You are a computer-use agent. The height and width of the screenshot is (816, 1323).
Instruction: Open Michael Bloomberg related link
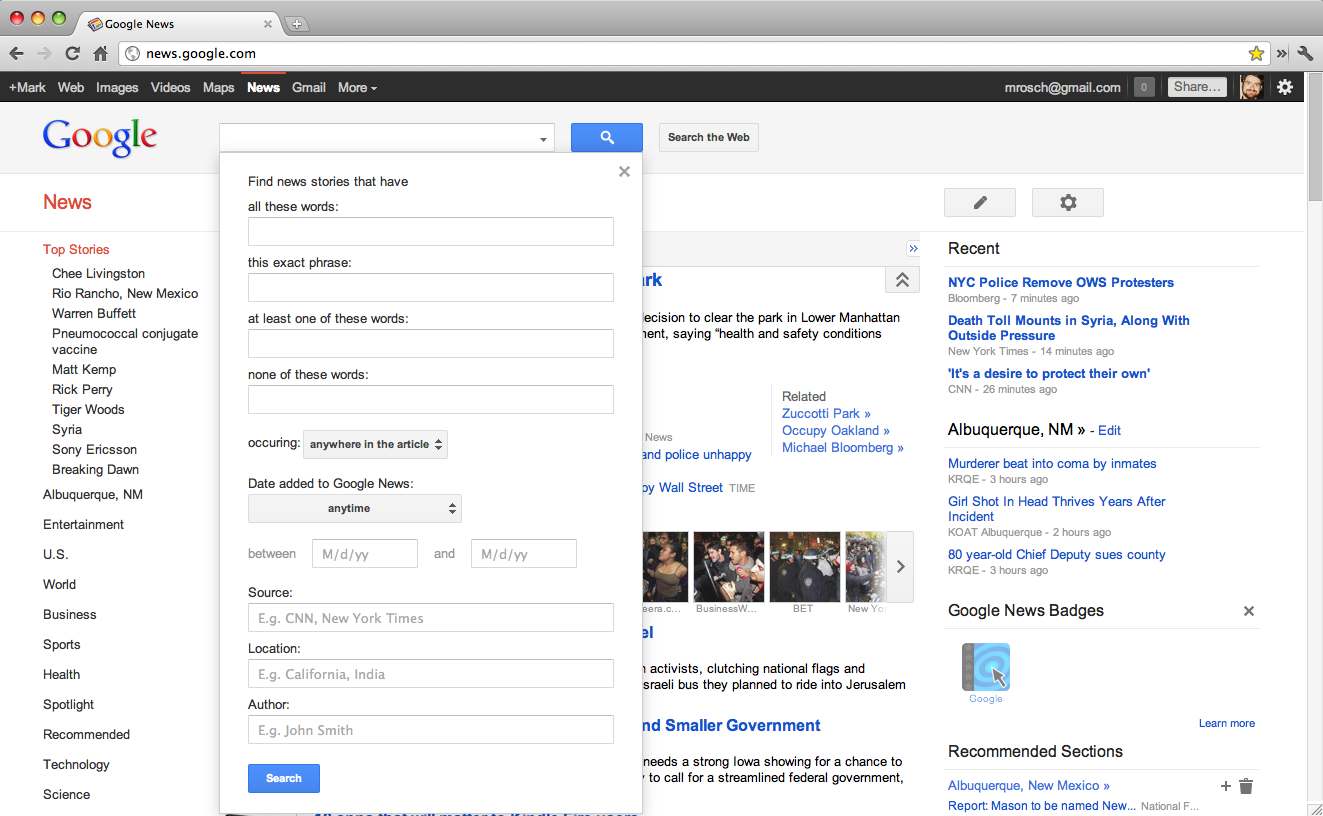(842, 448)
